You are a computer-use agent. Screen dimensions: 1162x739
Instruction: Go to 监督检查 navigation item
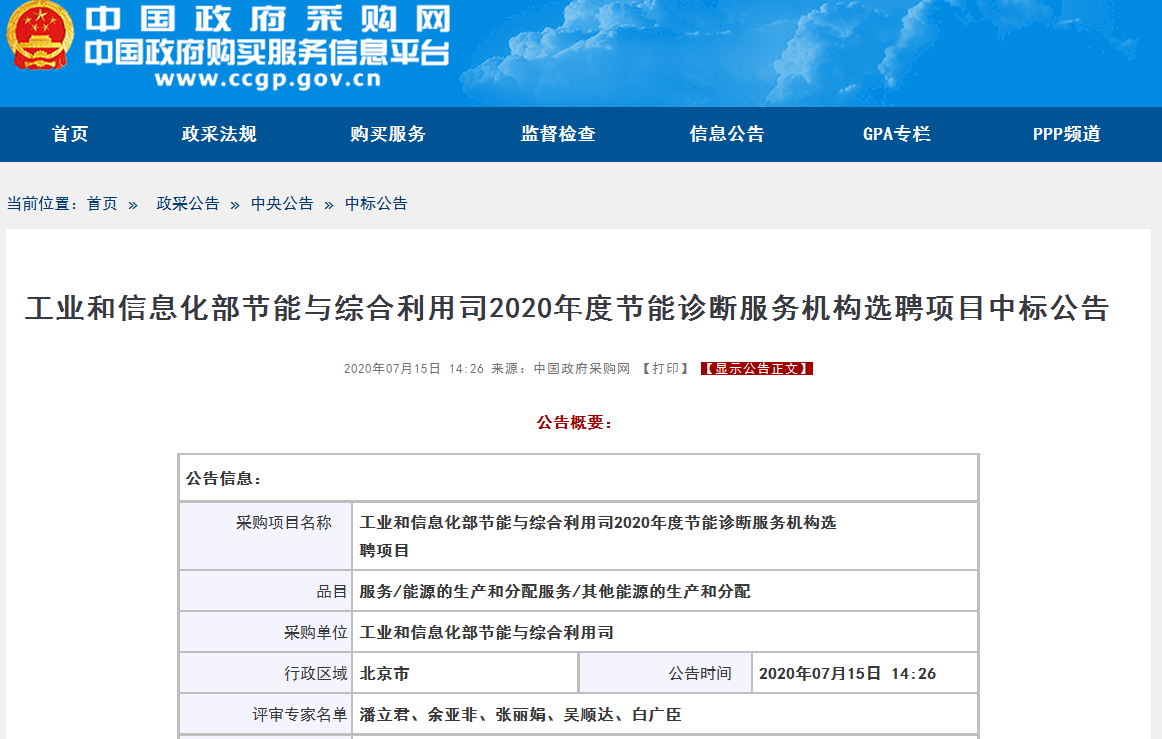(x=558, y=134)
